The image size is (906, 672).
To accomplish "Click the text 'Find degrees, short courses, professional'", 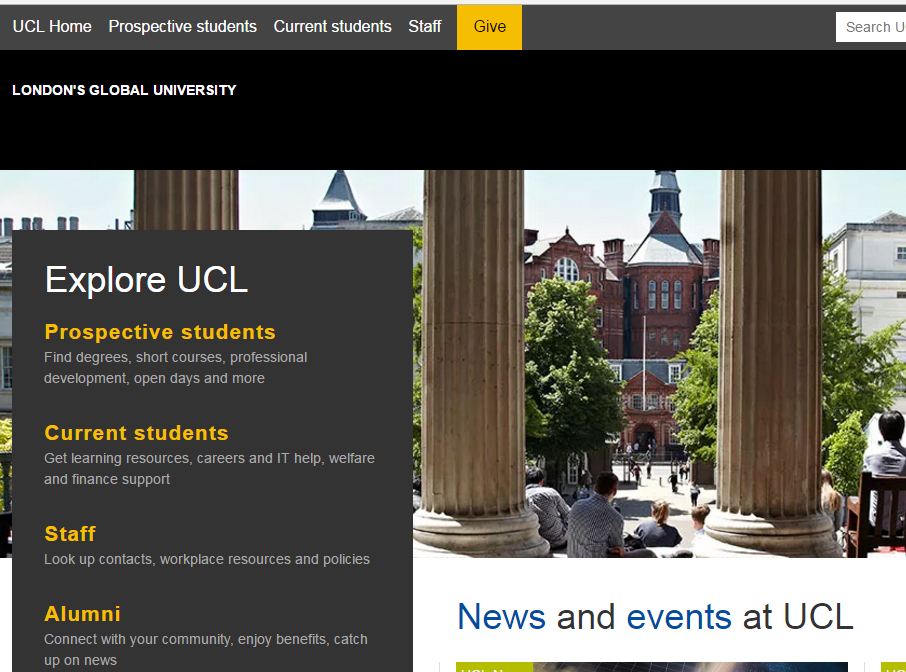I will click(176, 357).
